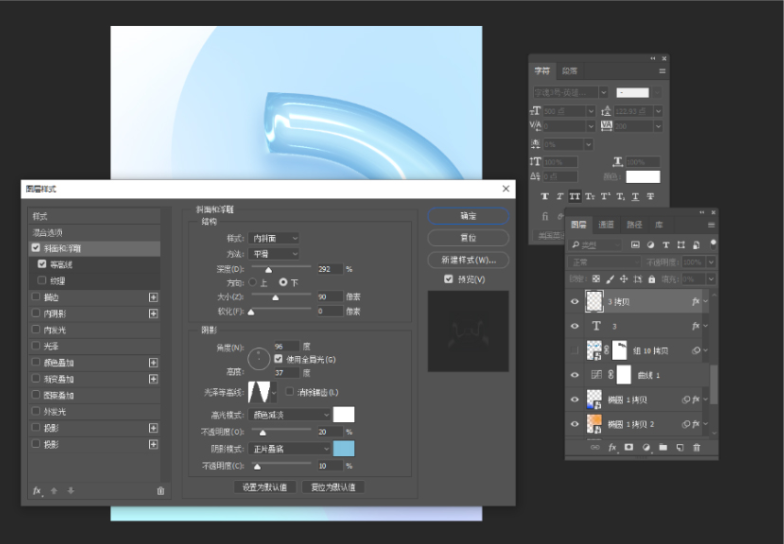This screenshot has width=784, height=544.
Task: Click 新建样式(W)... button
Action: point(468,260)
